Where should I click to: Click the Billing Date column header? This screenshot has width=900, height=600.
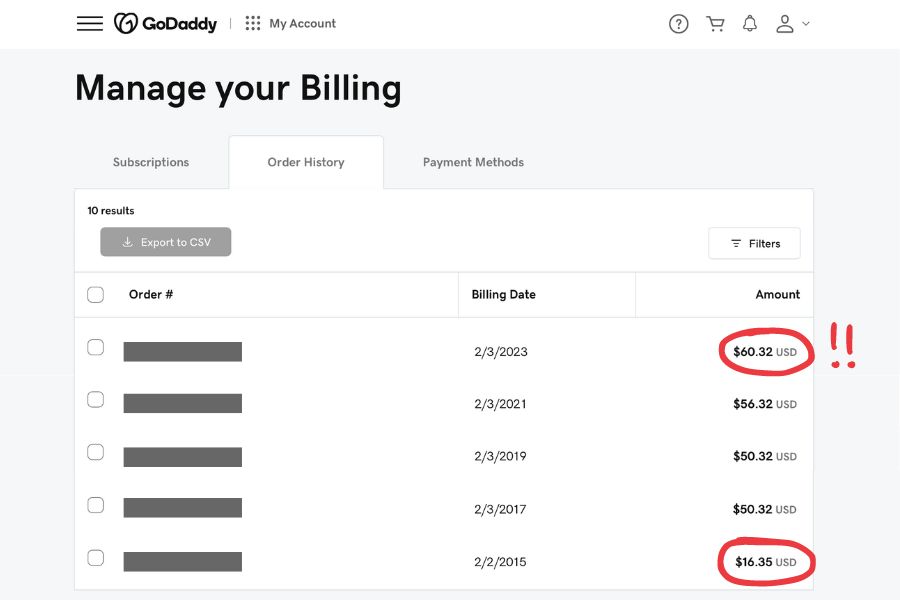click(504, 295)
